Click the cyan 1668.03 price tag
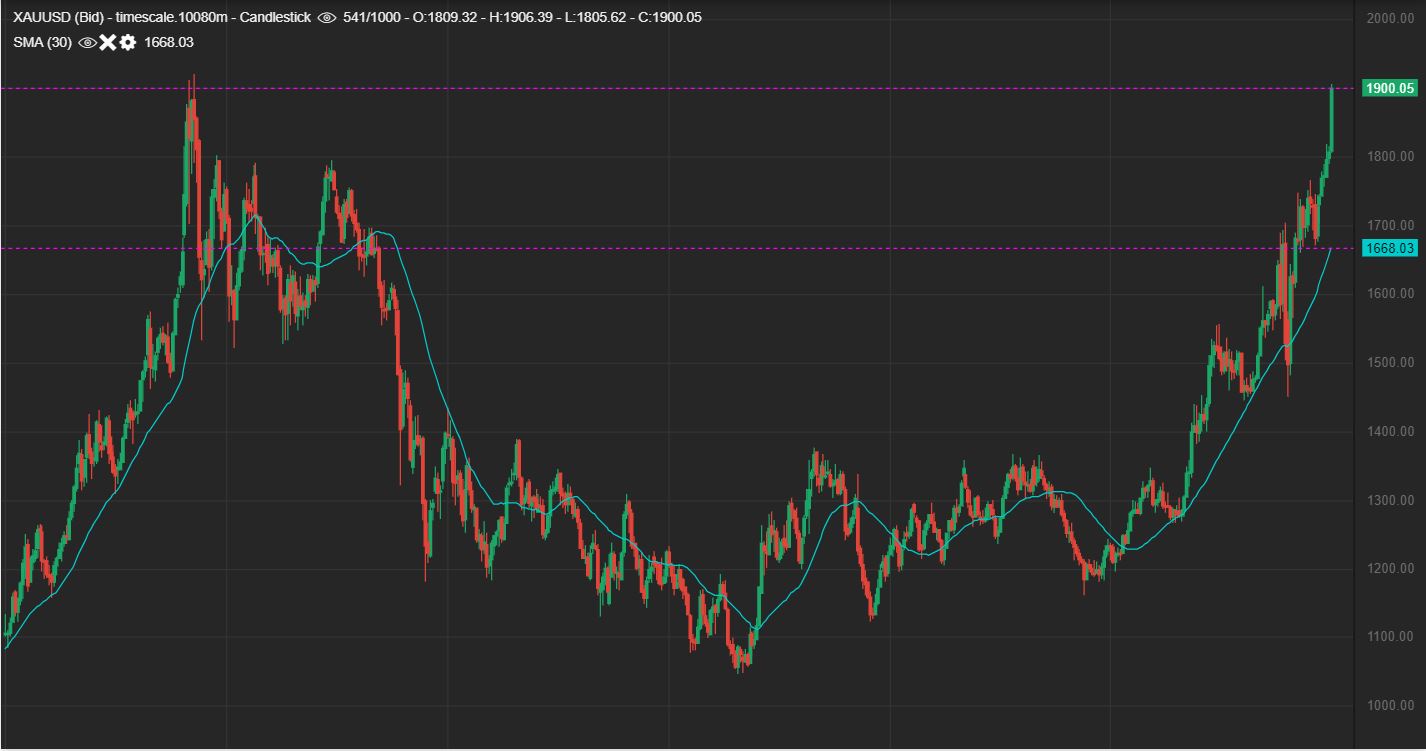 click(1390, 248)
